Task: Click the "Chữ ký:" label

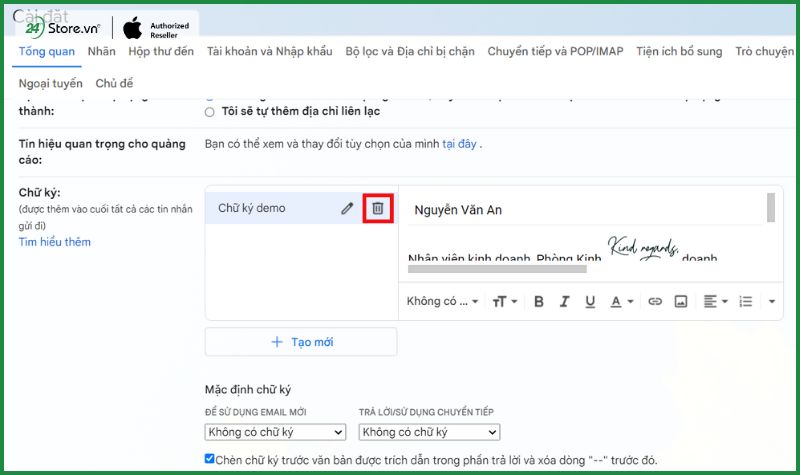Action: (39, 193)
